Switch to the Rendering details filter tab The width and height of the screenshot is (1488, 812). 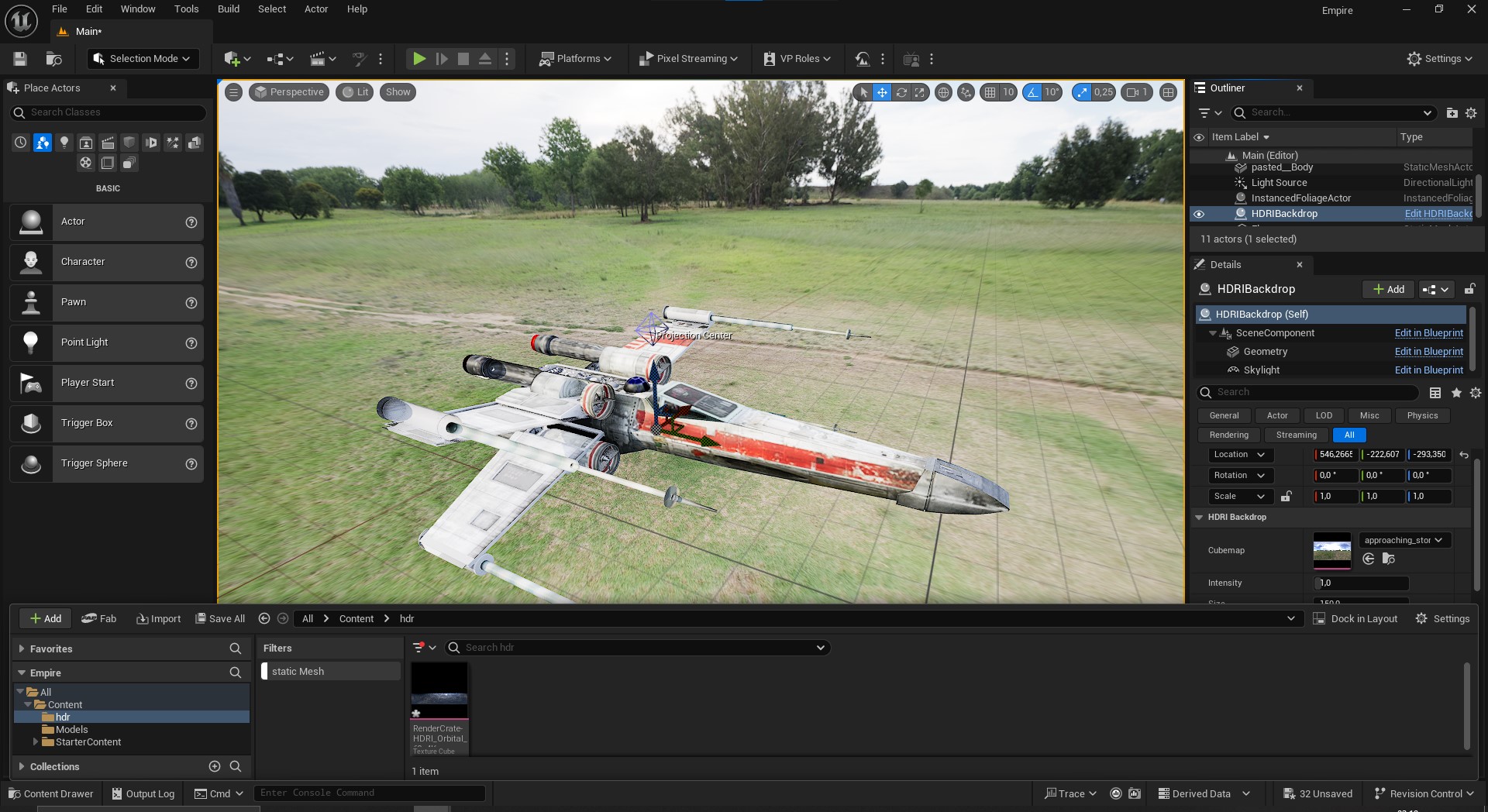[1228, 435]
